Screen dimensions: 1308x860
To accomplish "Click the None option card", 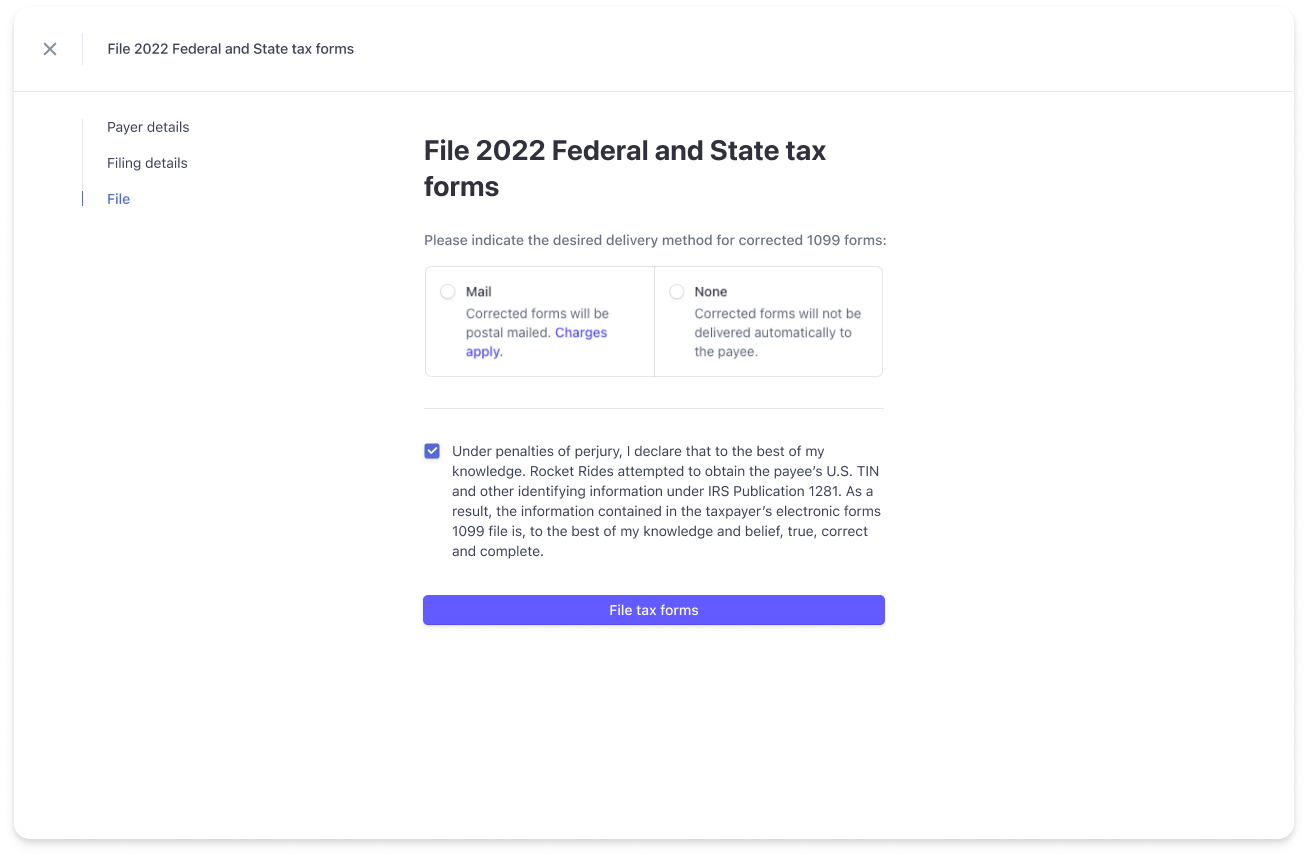I will pos(768,320).
